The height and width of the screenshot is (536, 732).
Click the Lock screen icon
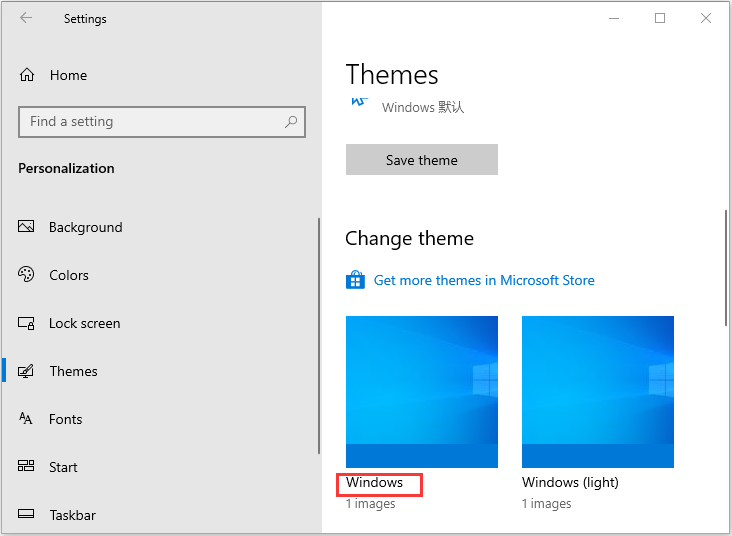point(26,323)
